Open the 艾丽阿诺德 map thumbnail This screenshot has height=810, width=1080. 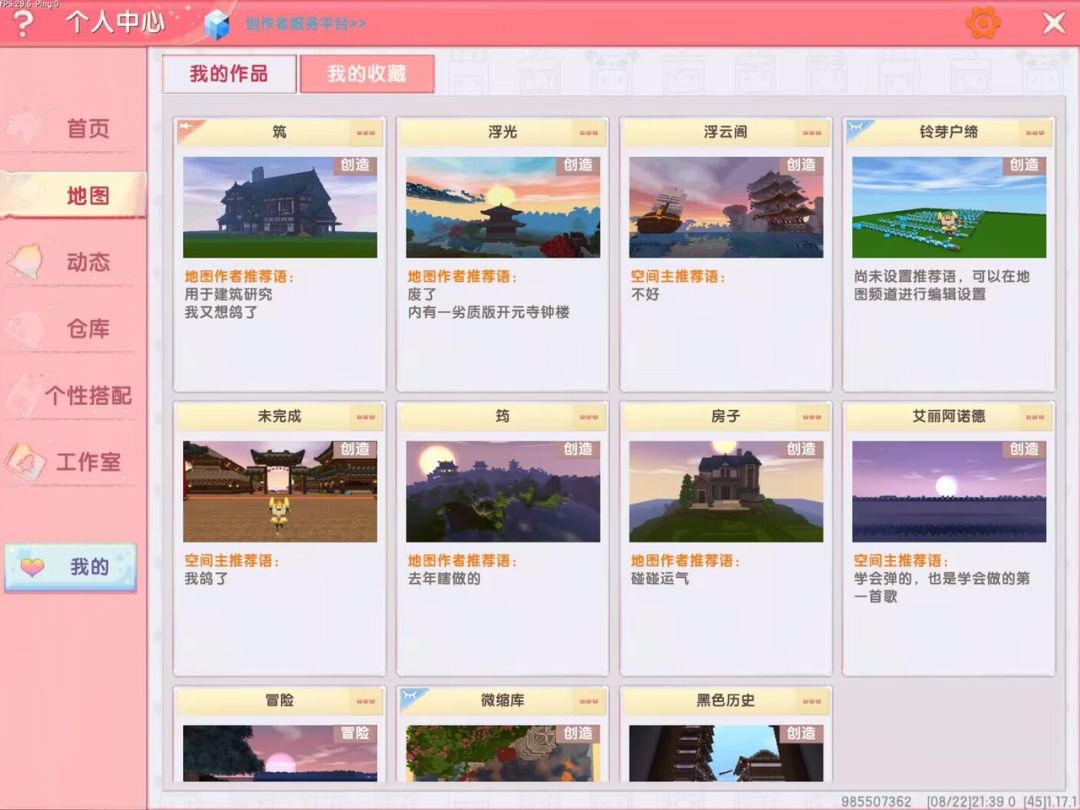click(949, 492)
